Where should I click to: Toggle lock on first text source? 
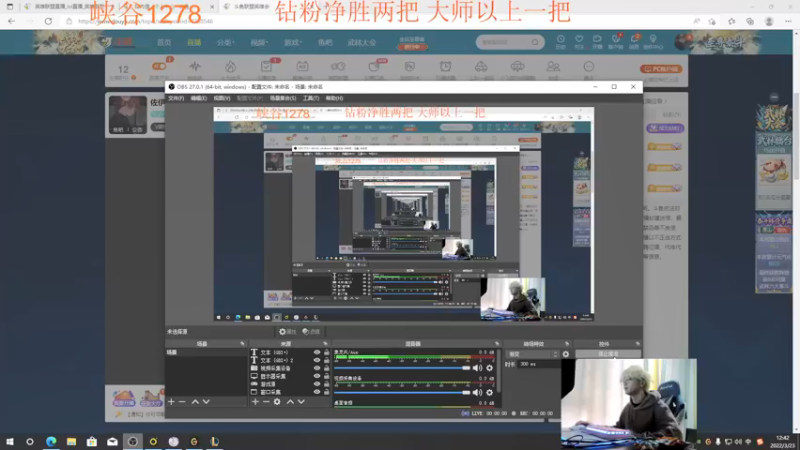327,353
